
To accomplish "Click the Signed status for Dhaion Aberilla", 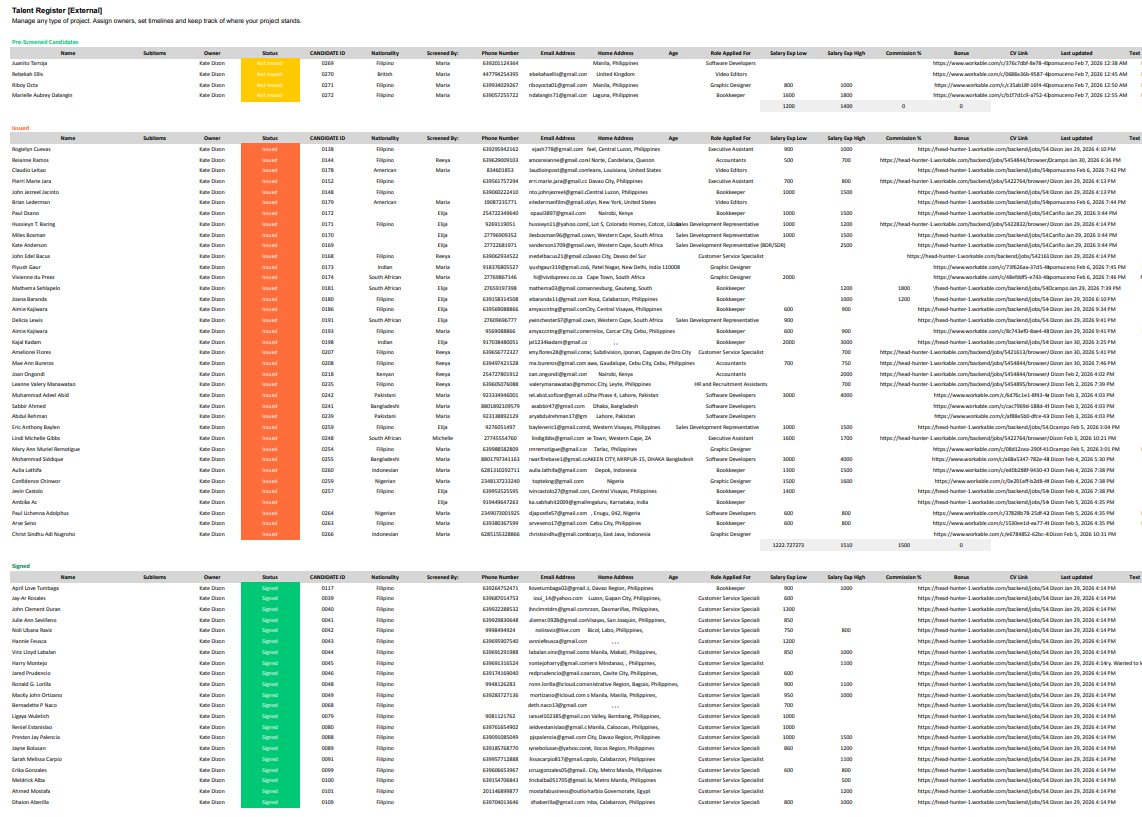I will point(270,802).
